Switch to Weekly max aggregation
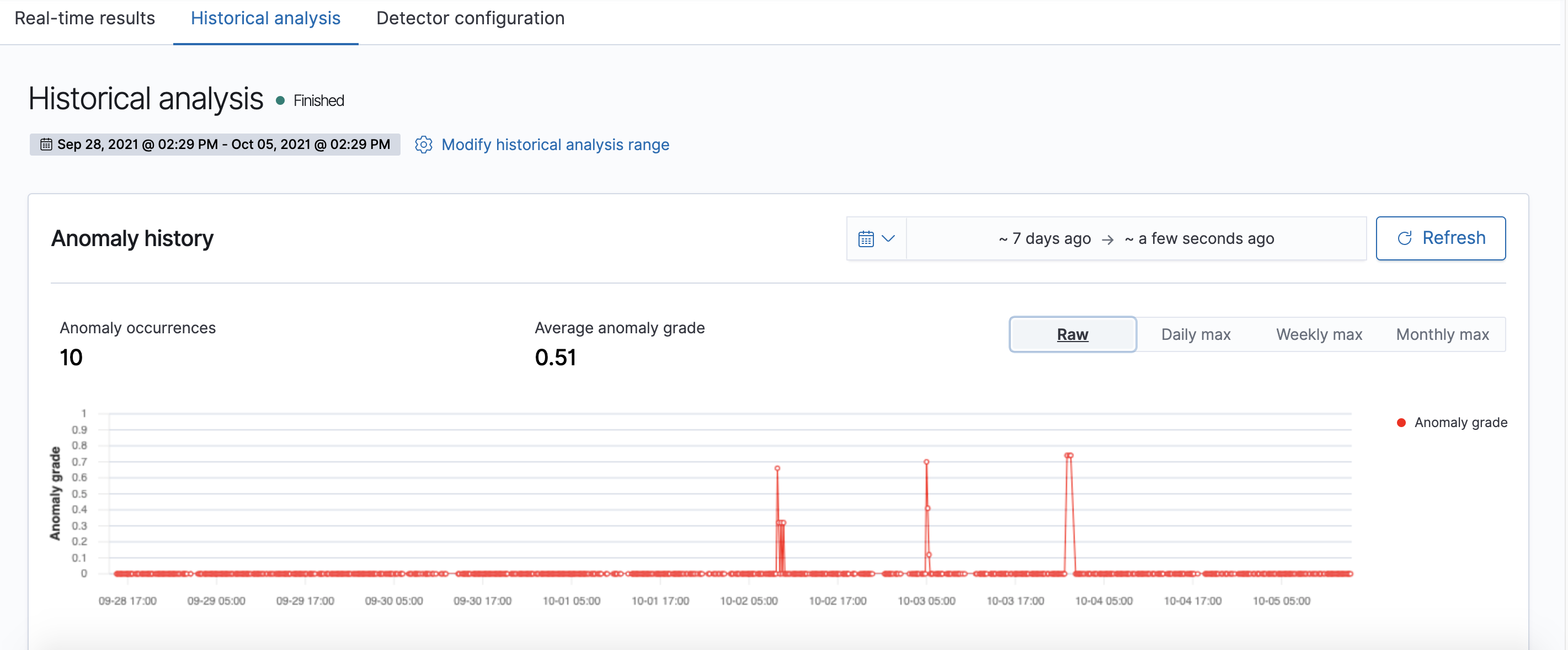The height and width of the screenshot is (650, 1568). (x=1319, y=334)
